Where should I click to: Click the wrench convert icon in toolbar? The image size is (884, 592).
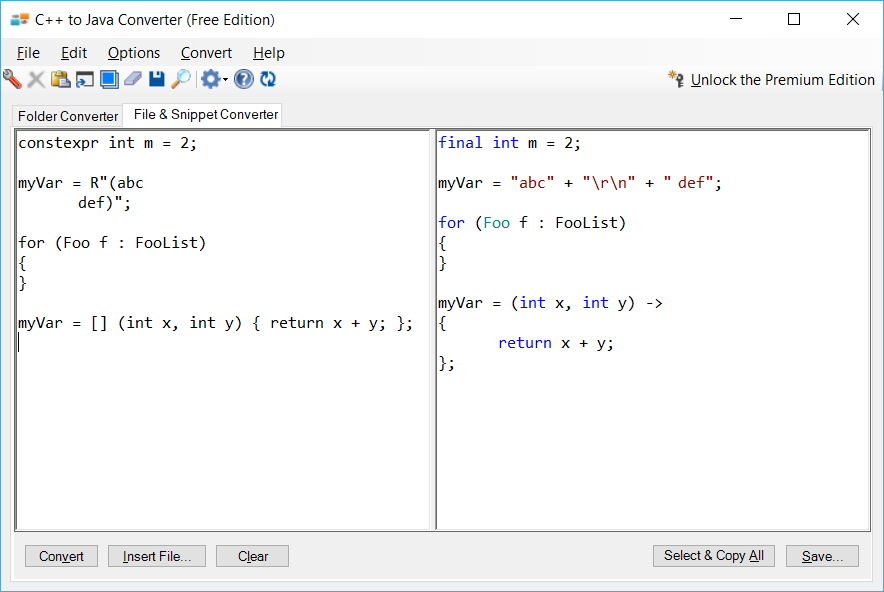point(12,80)
